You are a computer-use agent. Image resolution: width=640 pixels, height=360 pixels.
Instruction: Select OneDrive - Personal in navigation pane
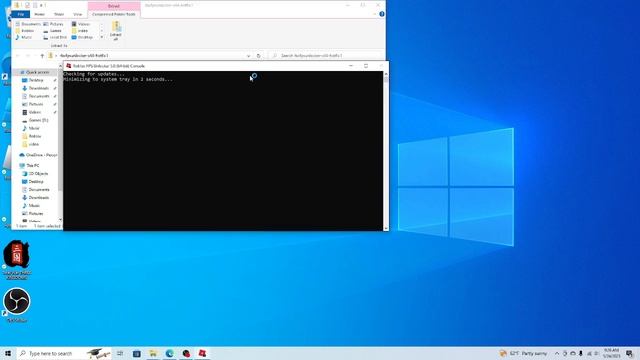pyautogui.click(x=38, y=155)
